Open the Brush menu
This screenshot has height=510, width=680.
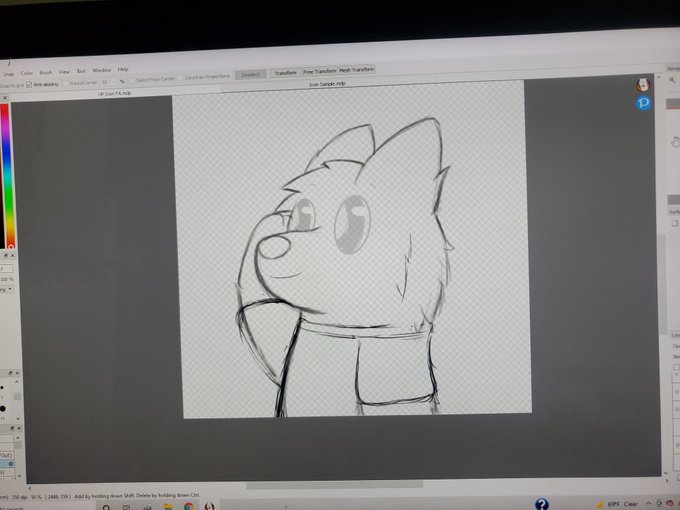click(x=46, y=72)
